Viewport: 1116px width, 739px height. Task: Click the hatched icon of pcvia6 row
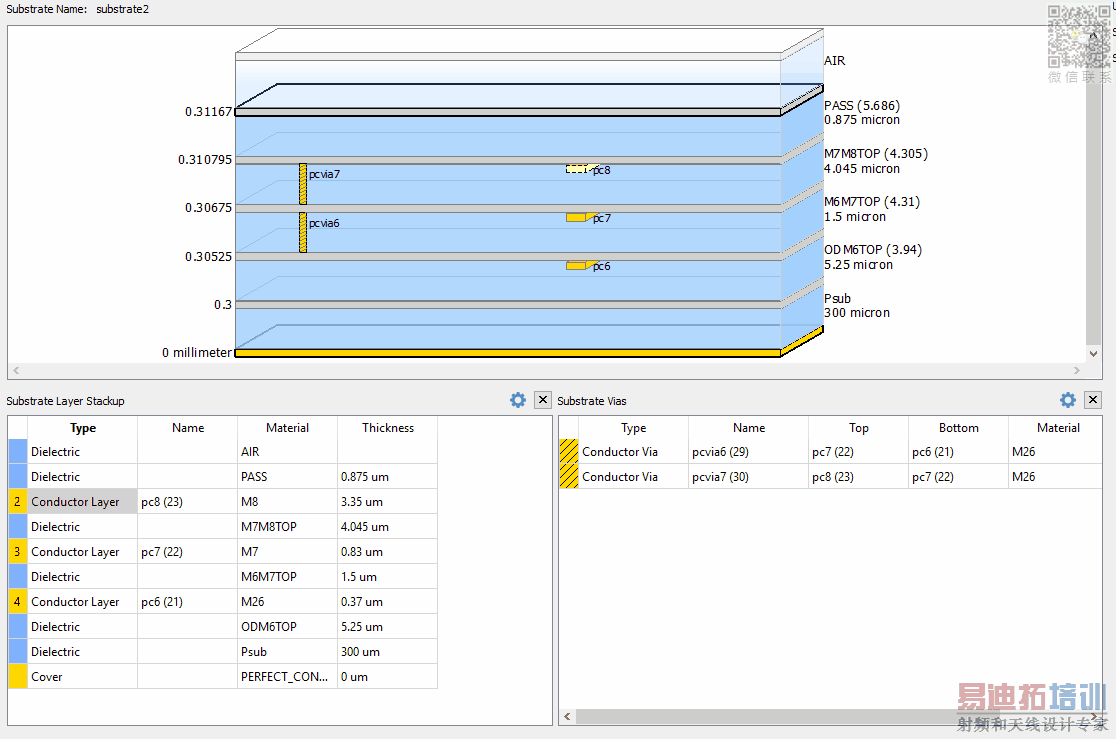(568, 452)
